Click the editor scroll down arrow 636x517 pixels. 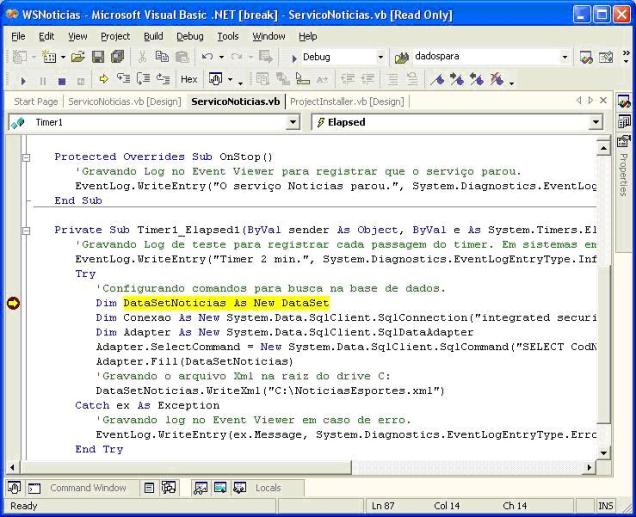tap(604, 453)
